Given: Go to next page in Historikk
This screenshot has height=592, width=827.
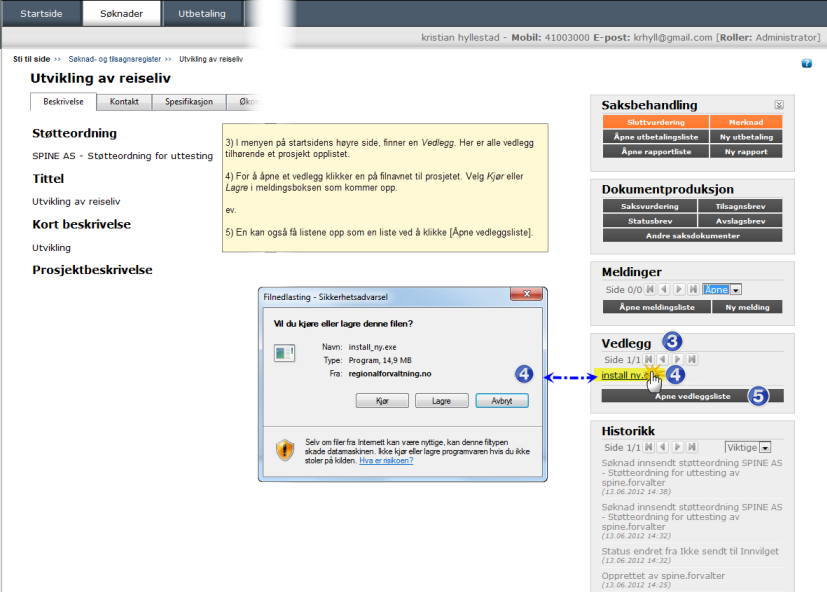Looking at the screenshot, I should tap(678, 447).
